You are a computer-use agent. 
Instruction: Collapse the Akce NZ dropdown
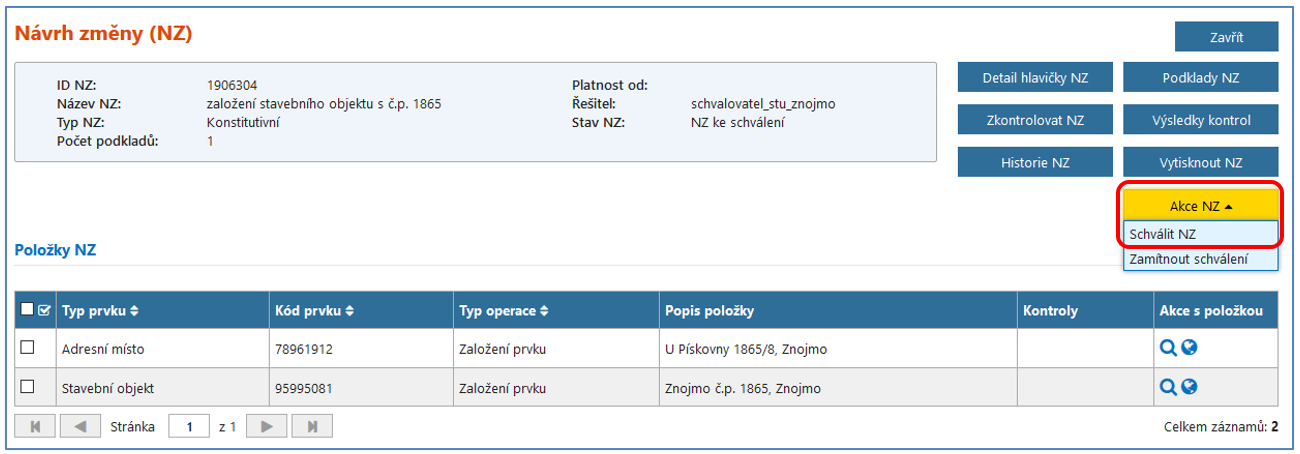point(1200,206)
